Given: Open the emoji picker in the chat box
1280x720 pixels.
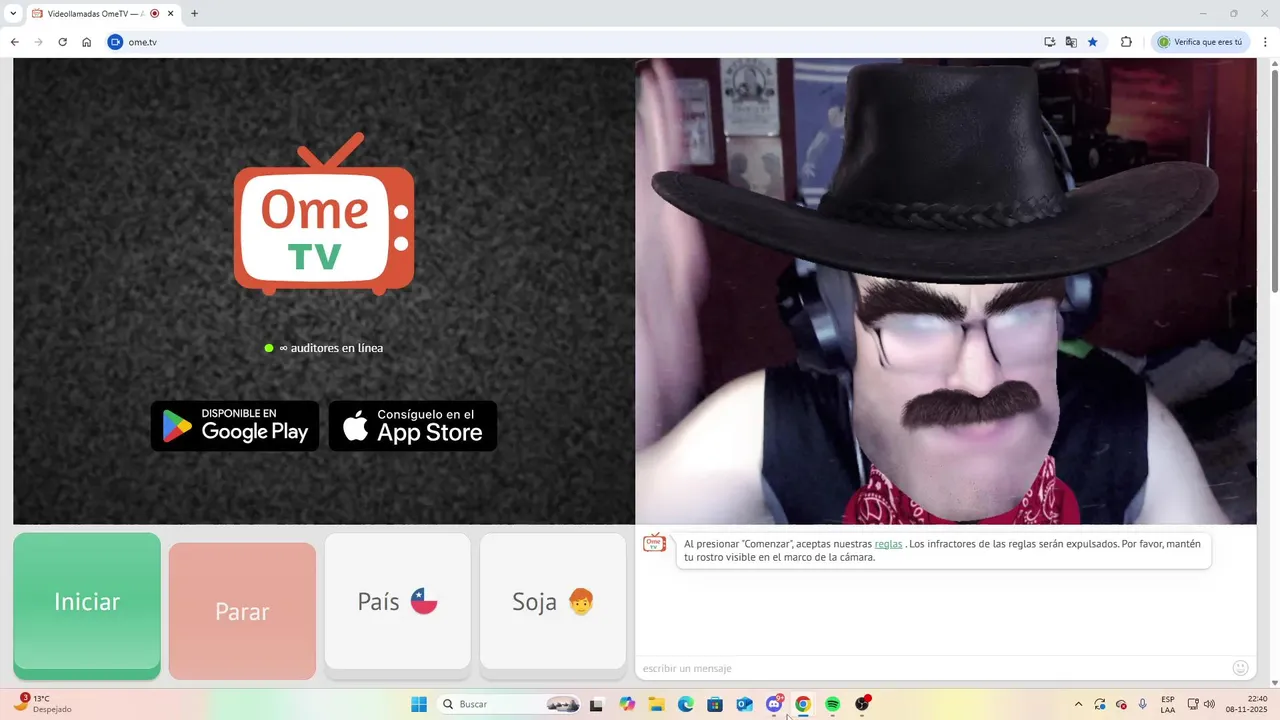Looking at the screenshot, I should tap(1240, 668).
